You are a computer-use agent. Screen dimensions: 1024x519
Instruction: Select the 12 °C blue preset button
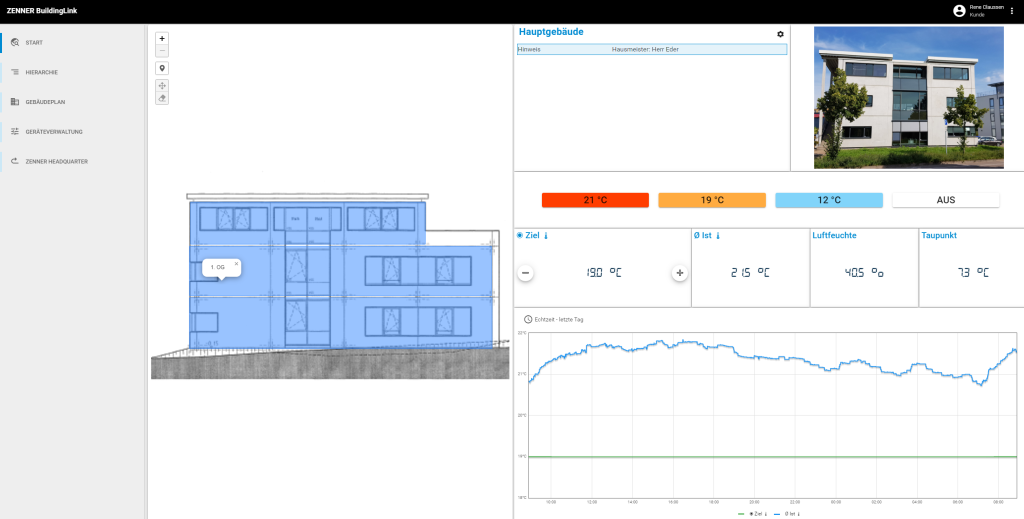[x=829, y=200]
